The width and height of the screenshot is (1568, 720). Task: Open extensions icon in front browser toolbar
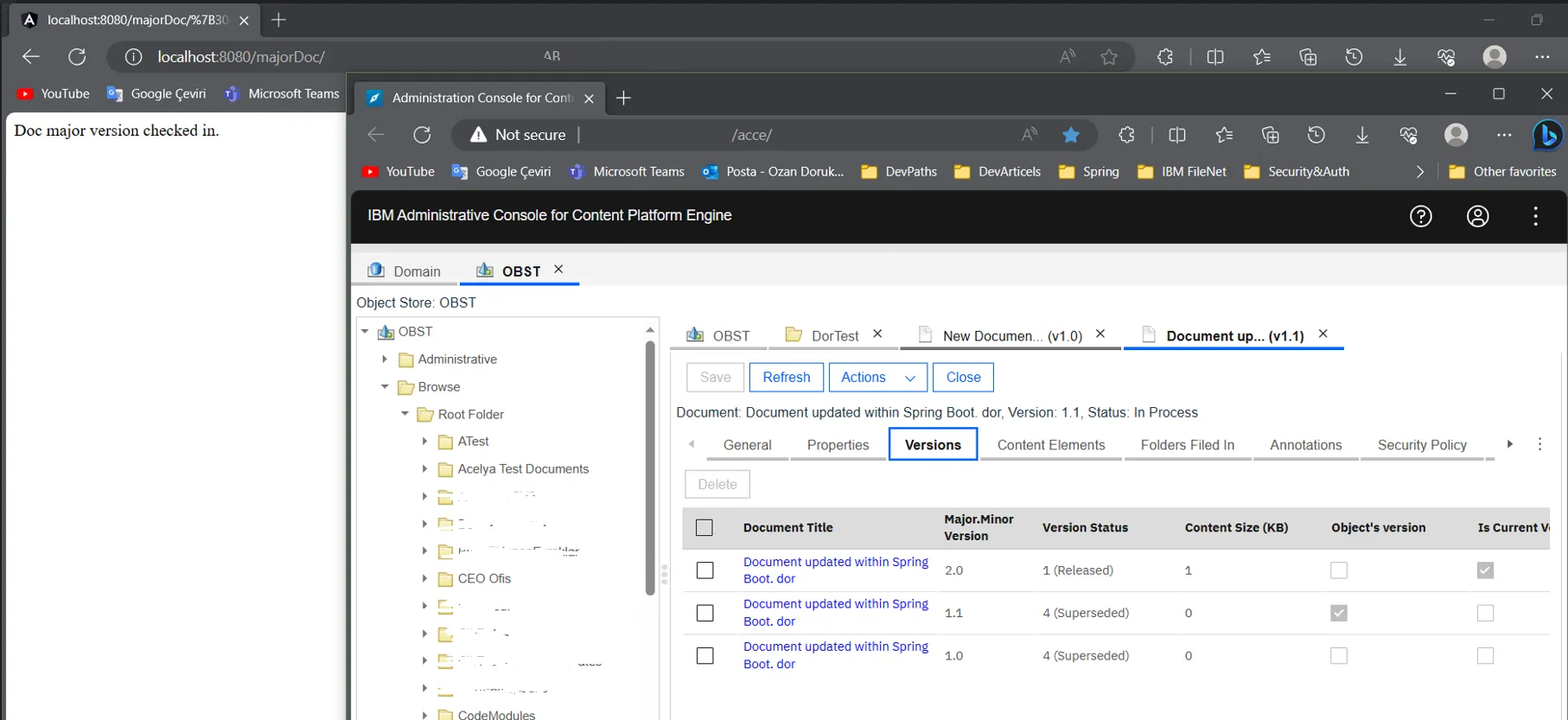[1126, 135]
